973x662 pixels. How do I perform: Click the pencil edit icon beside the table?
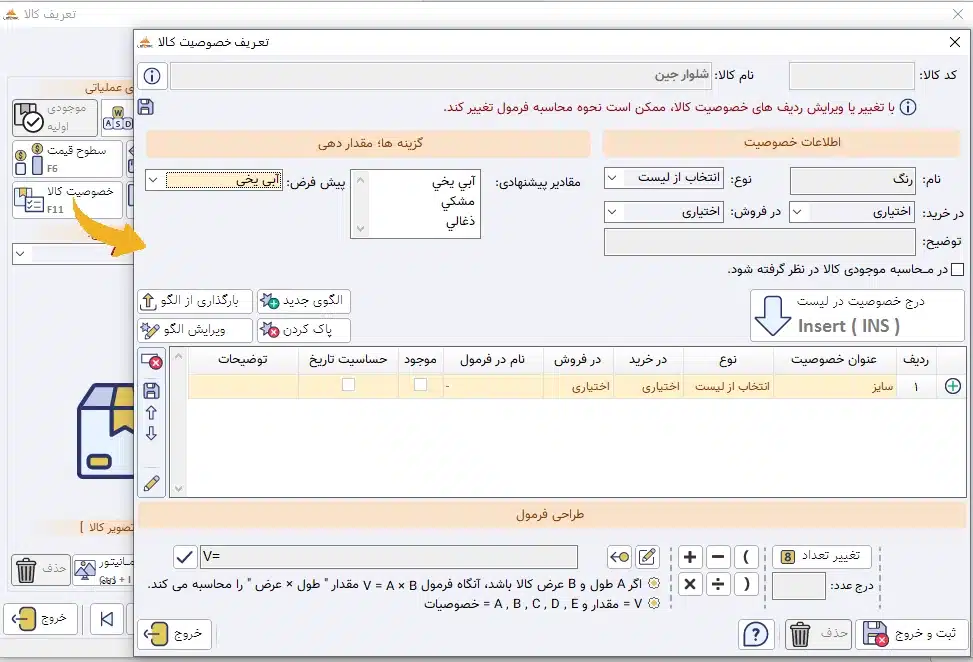(151, 483)
